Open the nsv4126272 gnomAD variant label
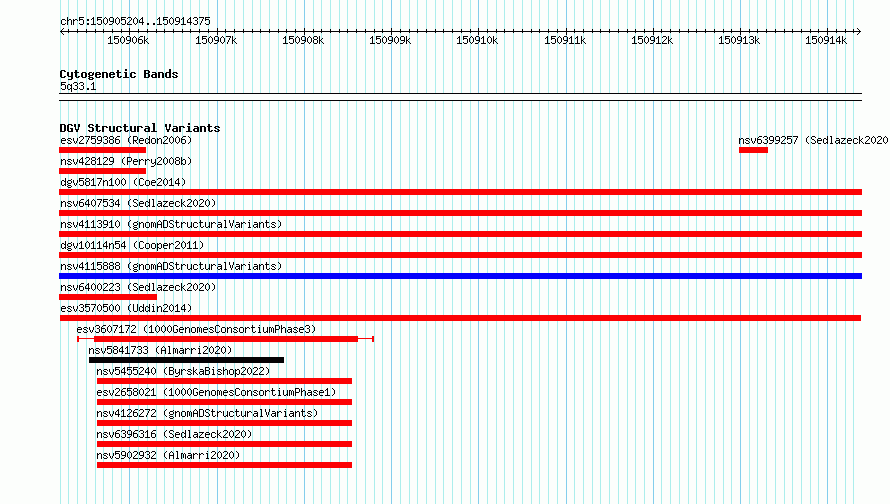 (x=207, y=413)
